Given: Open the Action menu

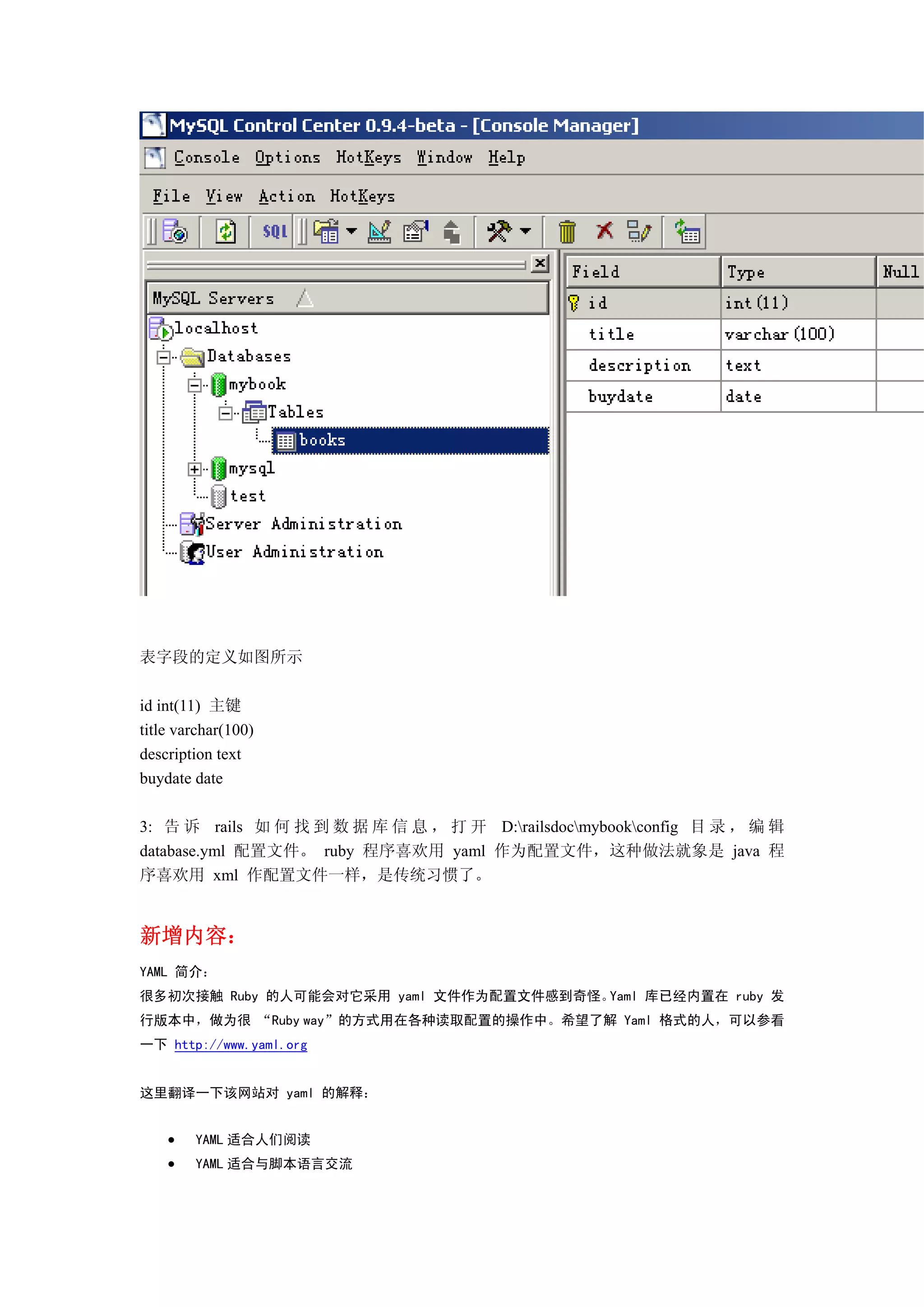Looking at the screenshot, I should (x=286, y=196).
